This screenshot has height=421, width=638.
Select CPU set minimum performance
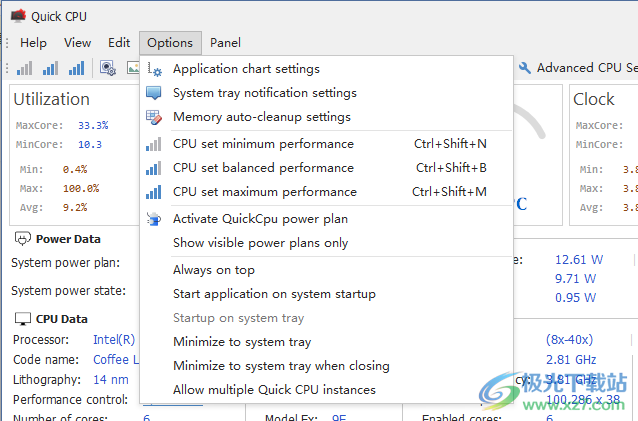[326, 144]
